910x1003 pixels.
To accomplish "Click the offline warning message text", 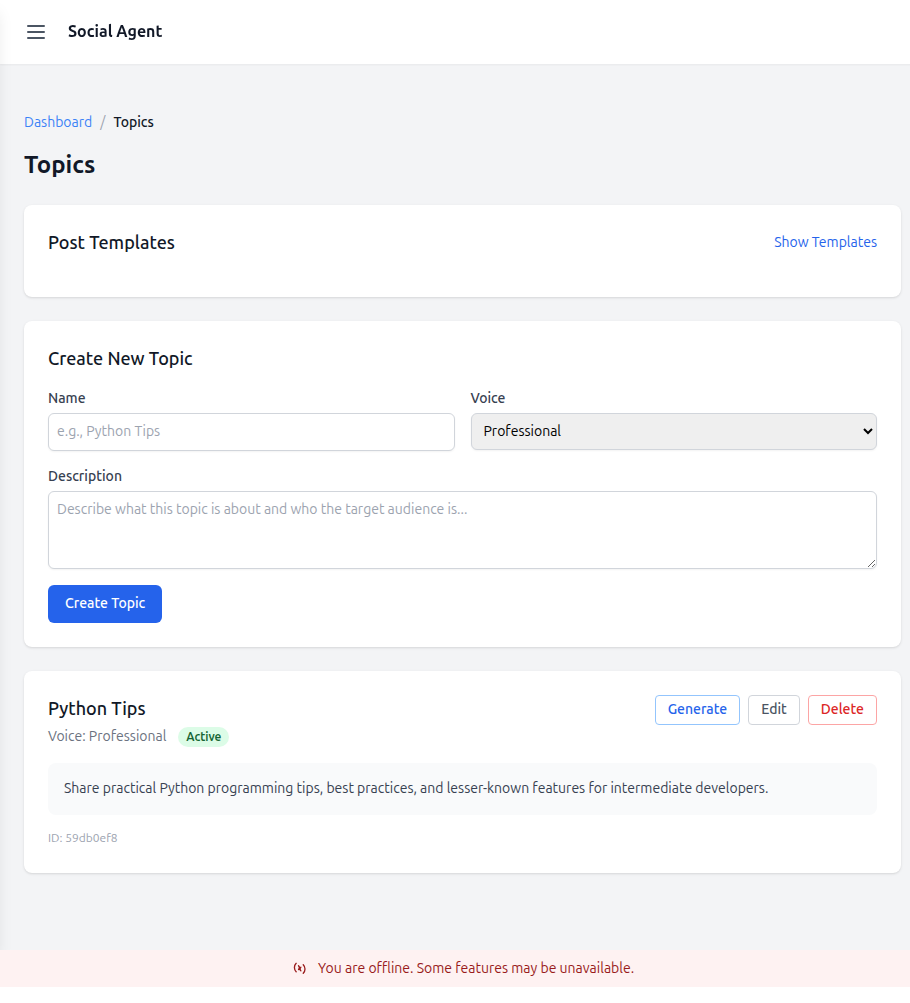I will (475, 968).
